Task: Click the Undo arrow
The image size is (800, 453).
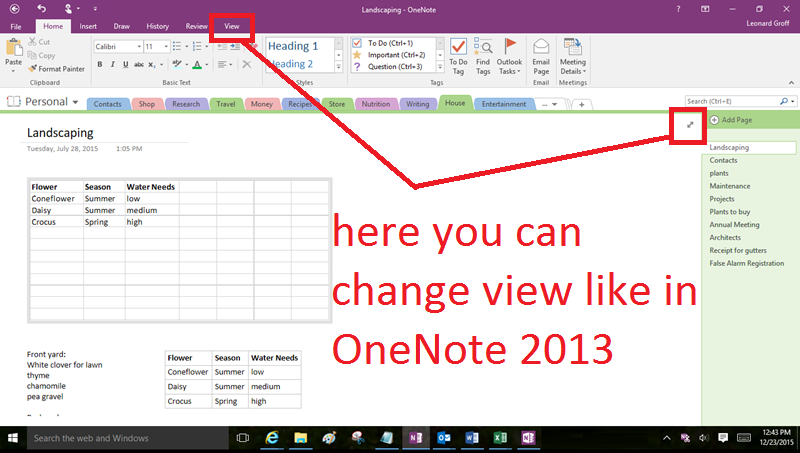Action: [x=41, y=8]
